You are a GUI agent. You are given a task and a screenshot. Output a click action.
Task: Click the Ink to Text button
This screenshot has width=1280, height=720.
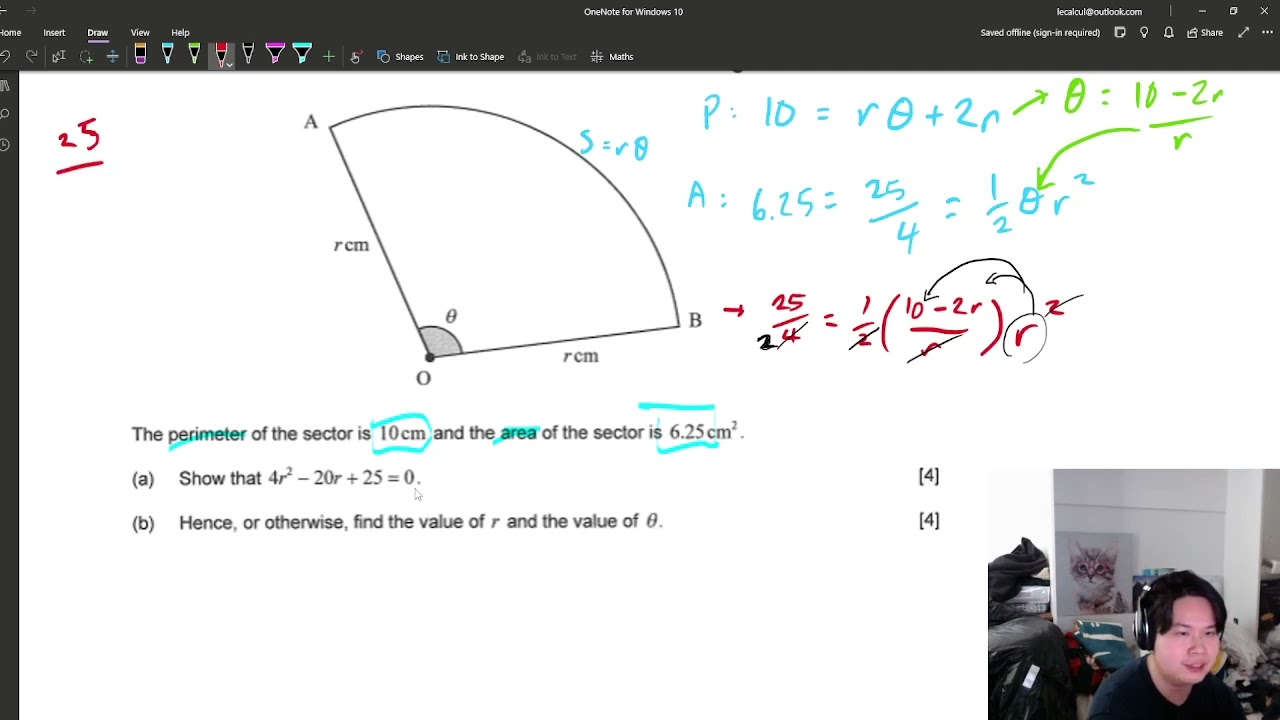coord(547,57)
